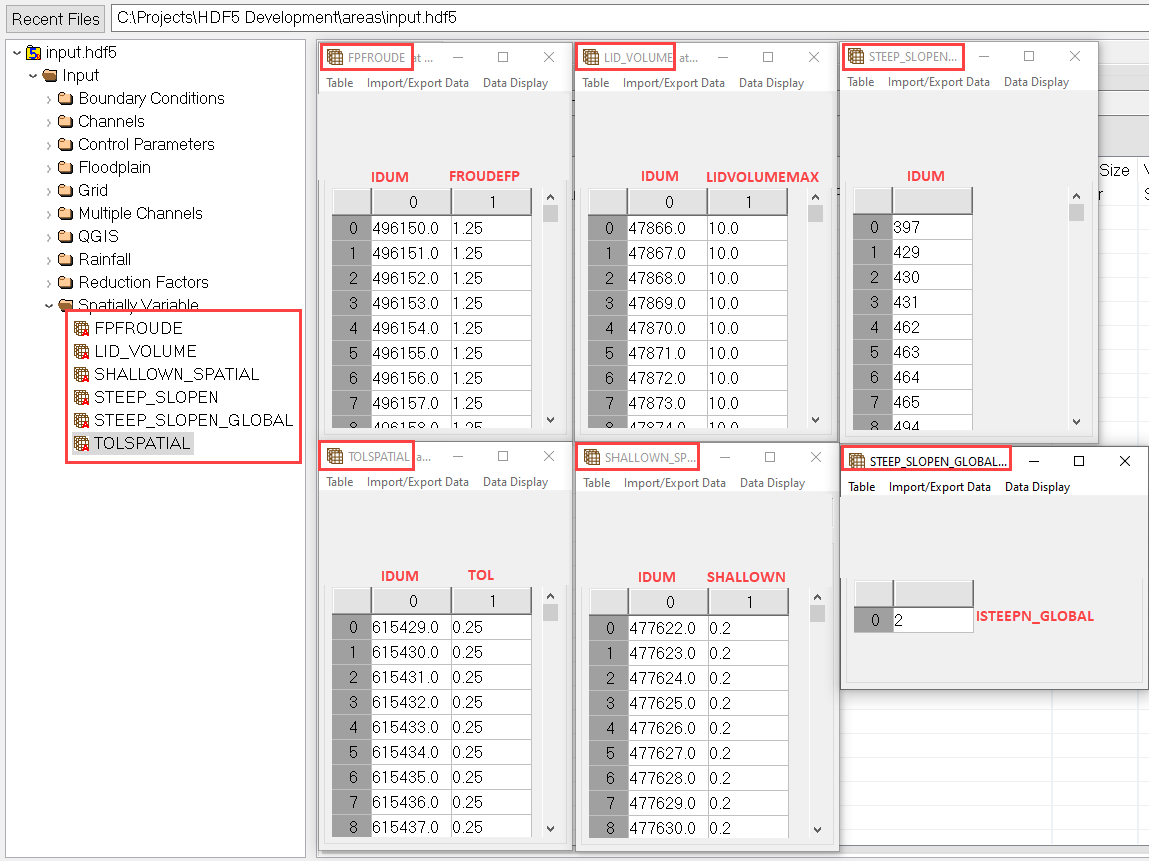Open Import/Export Data menu in TOLSPATIAL window
Screen dimensions: 1149x861
tap(417, 482)
